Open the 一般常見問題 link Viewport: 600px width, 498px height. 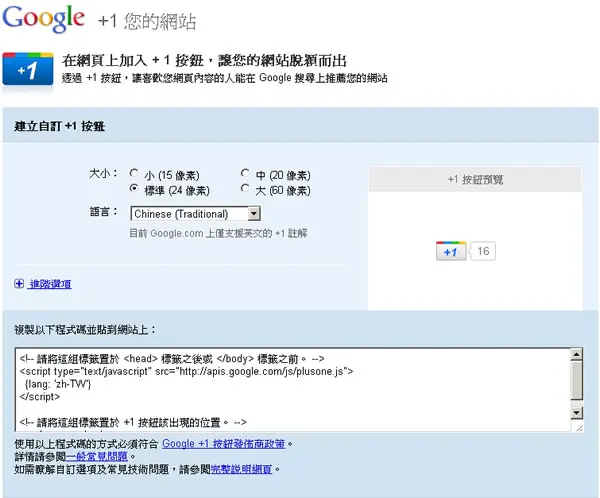[x=97, y=456]
